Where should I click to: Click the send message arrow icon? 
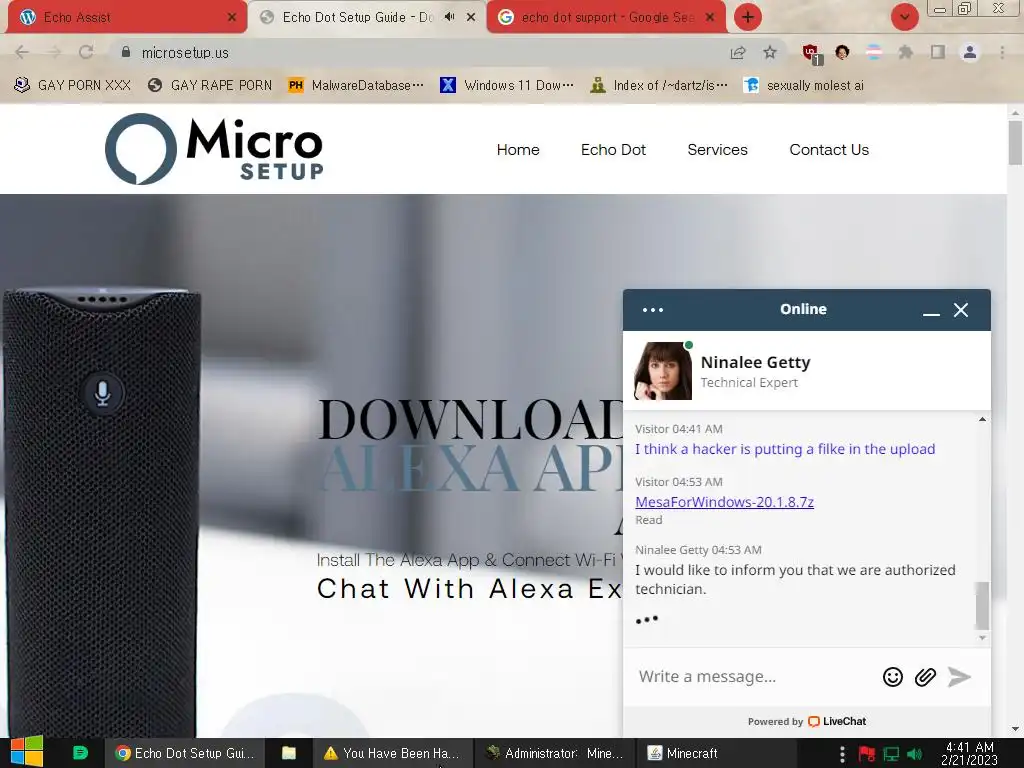959,677
